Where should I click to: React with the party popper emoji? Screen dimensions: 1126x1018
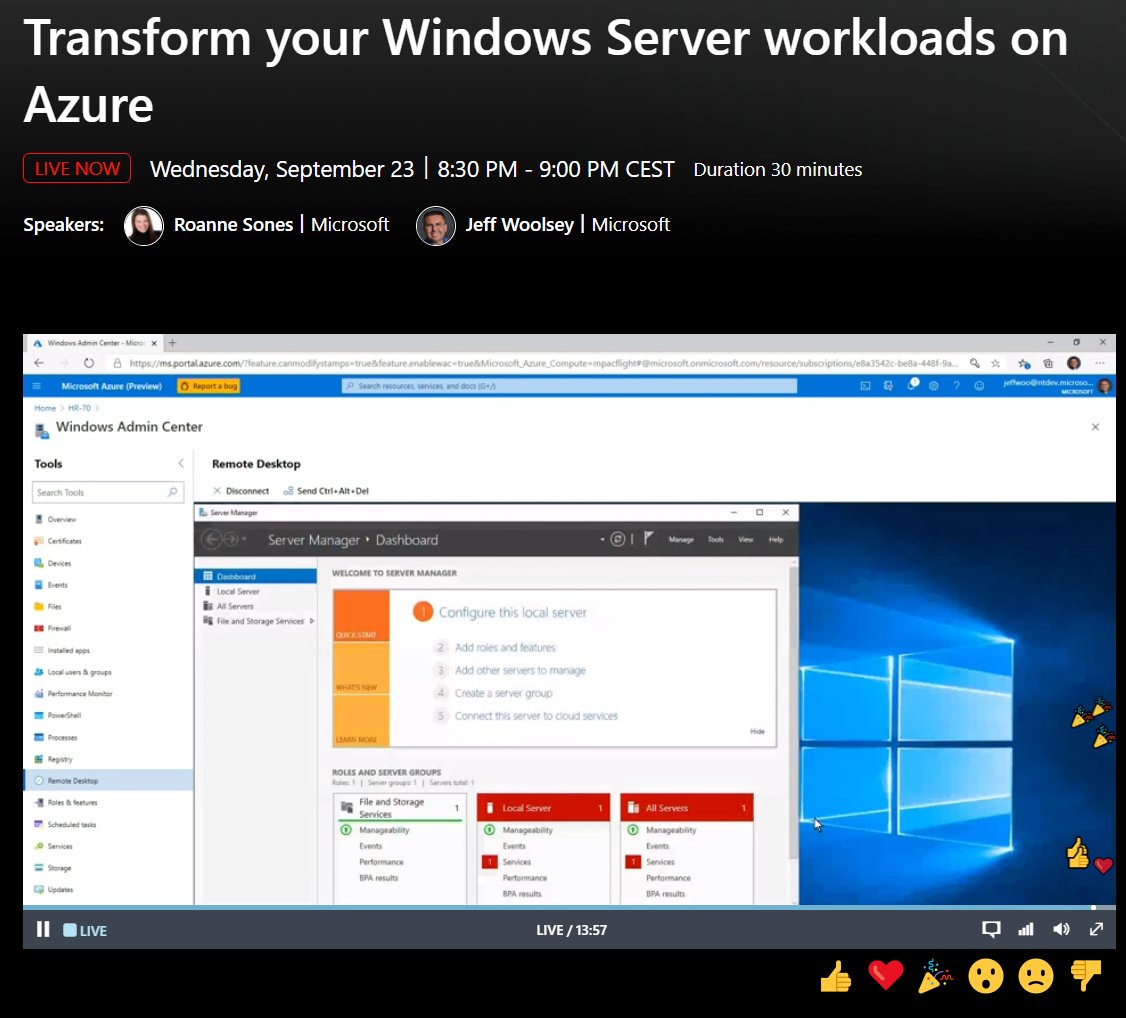point(935,975)
